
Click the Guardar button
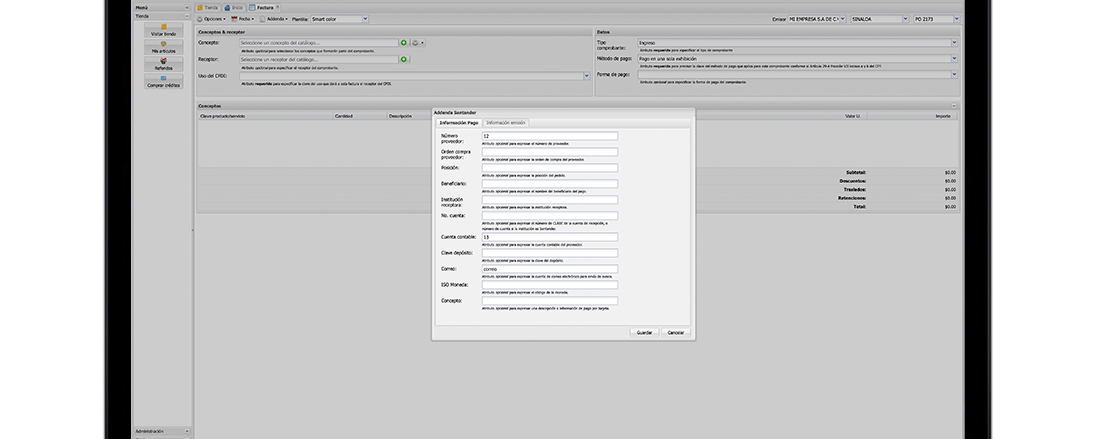[645, 332]
